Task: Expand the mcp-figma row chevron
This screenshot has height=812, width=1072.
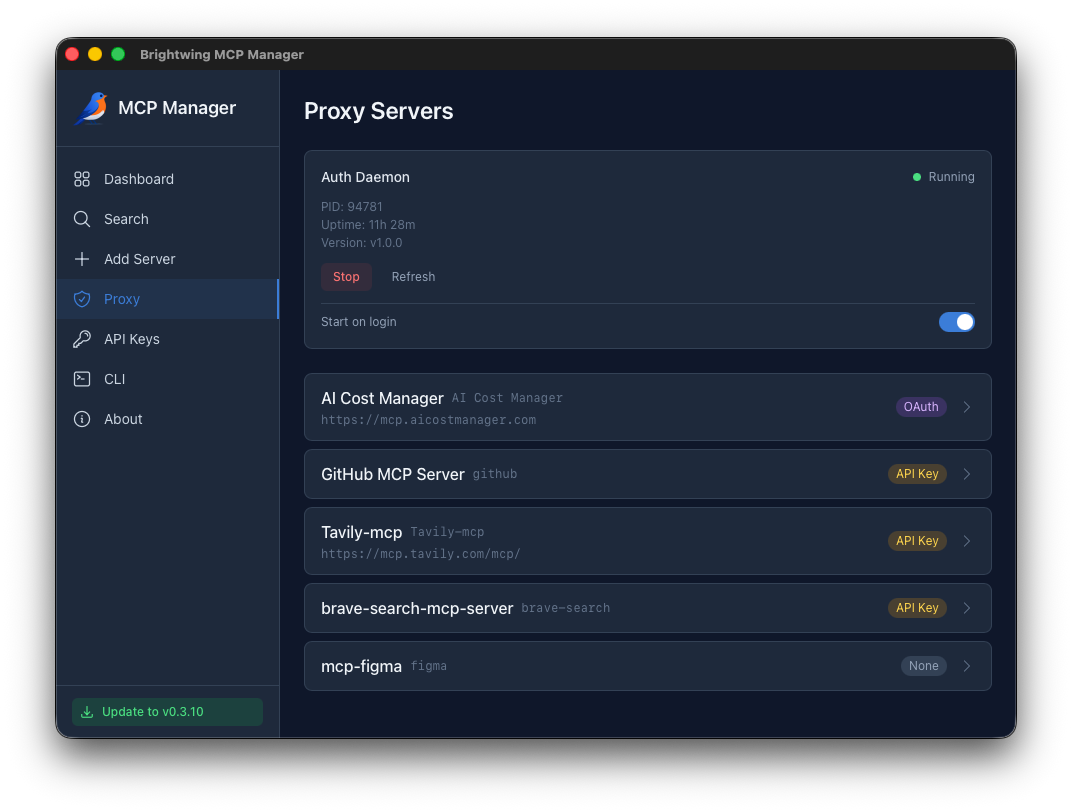Action: (x=966, y=666)
